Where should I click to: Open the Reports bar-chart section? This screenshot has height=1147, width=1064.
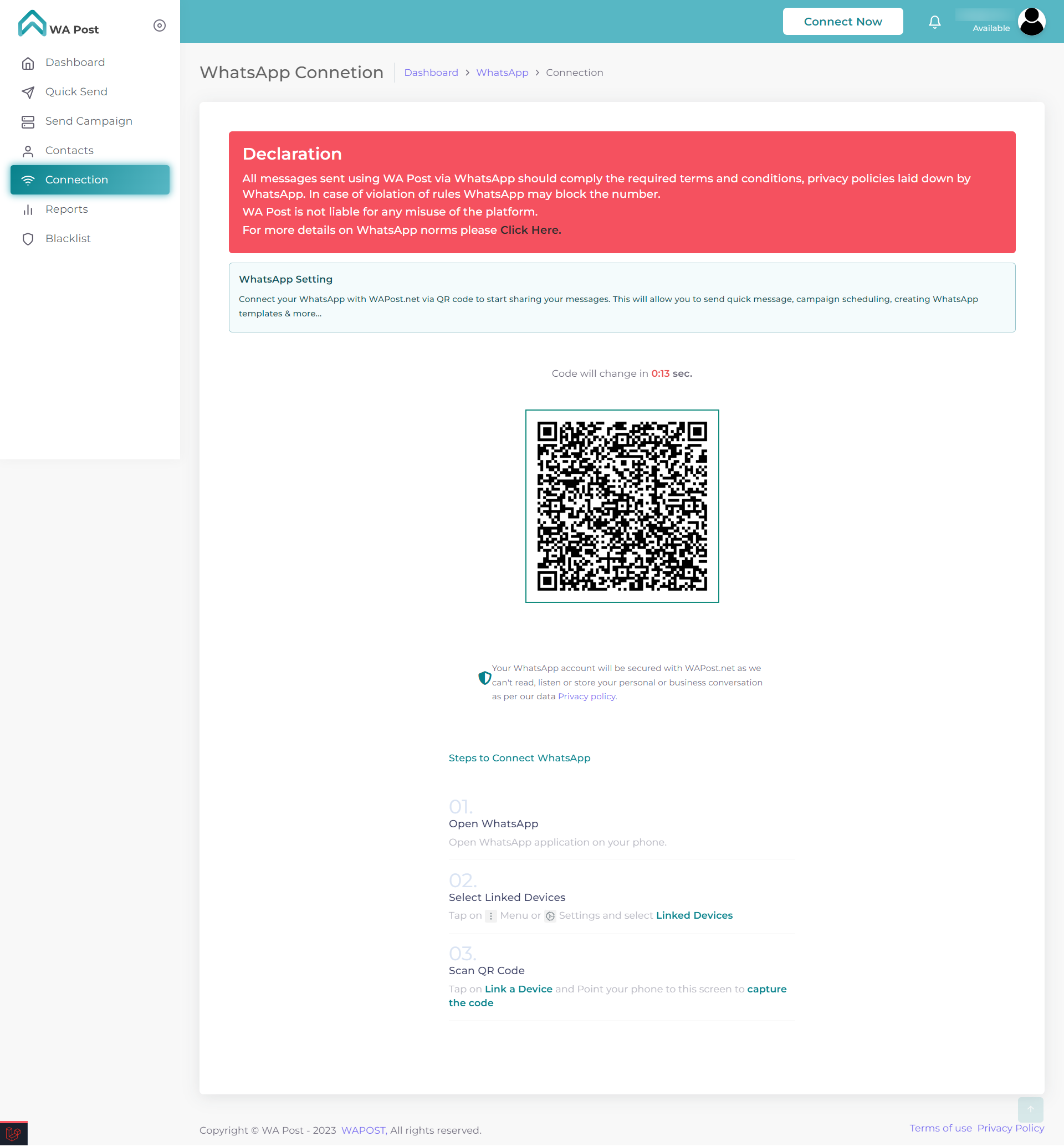pos(66,209)
